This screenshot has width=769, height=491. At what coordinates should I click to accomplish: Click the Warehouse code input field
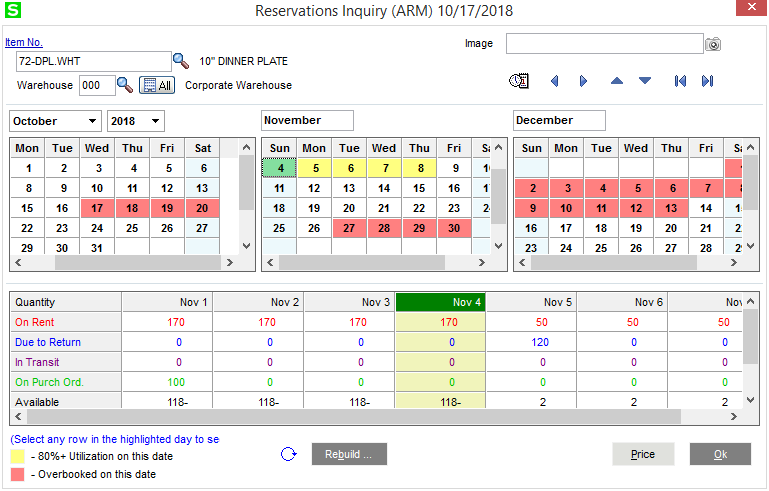(97, 85)
